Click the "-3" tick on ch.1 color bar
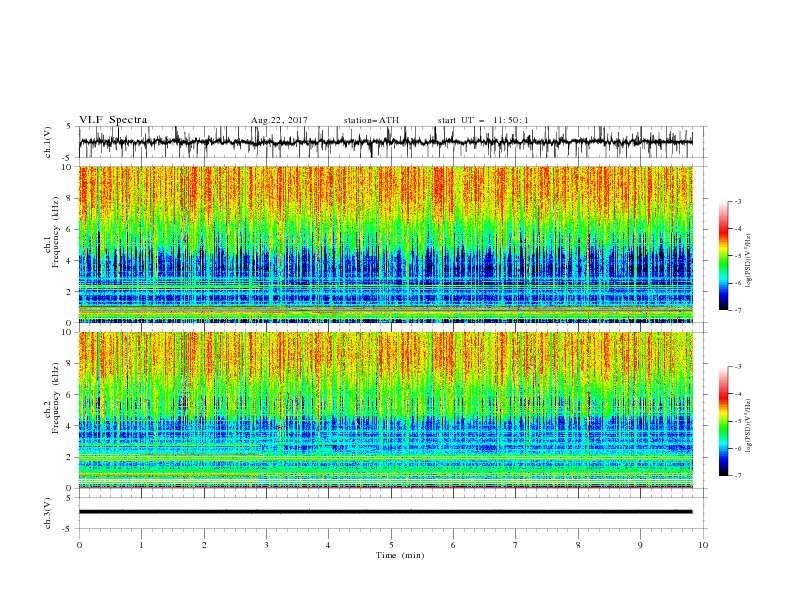Image resolution: width=792 pixels, height=612 pixels. 738,201
